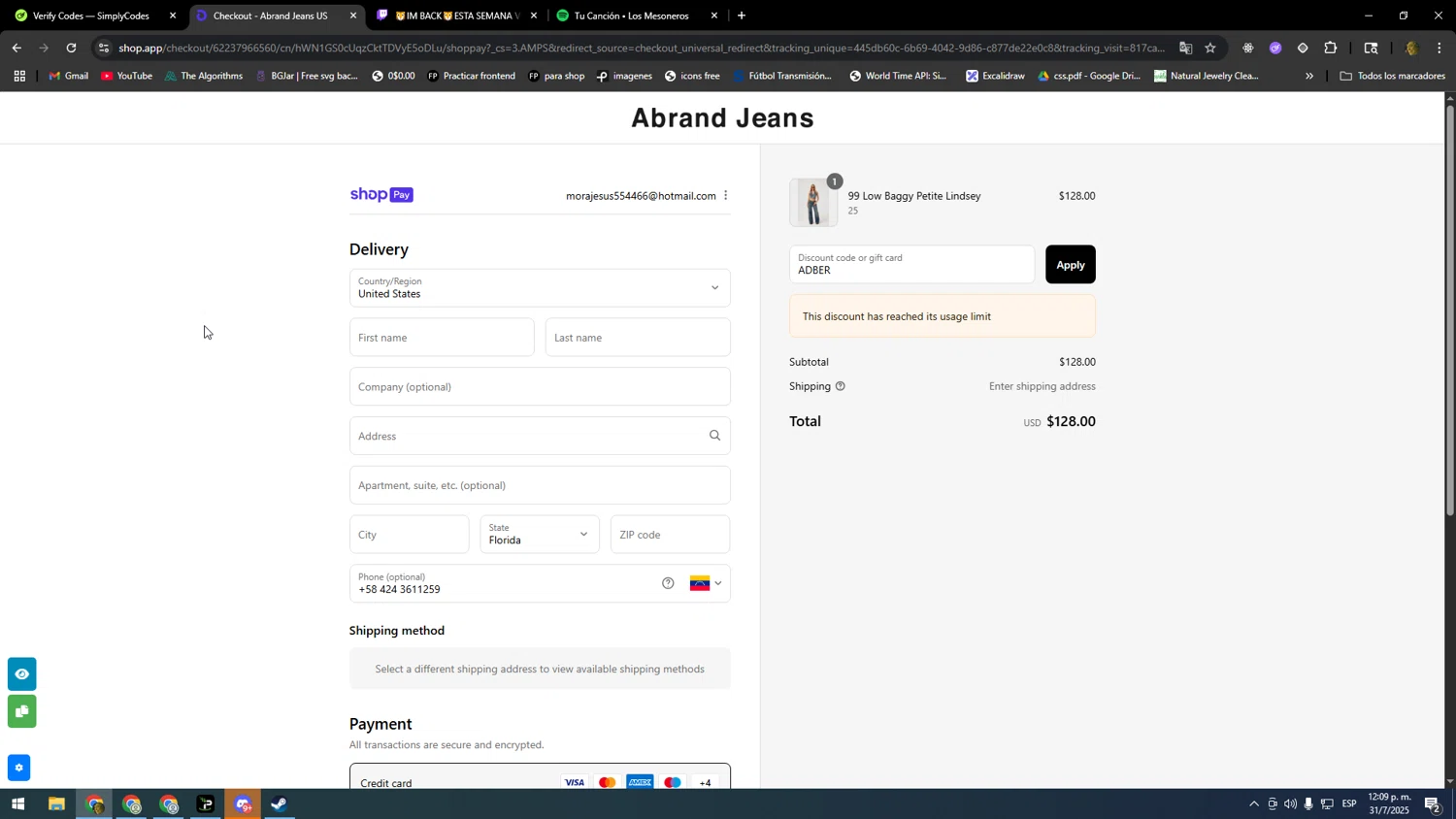Open the Google apps grid in bookmarks bar
This screenshot has height=819, width=1456.
19,76
